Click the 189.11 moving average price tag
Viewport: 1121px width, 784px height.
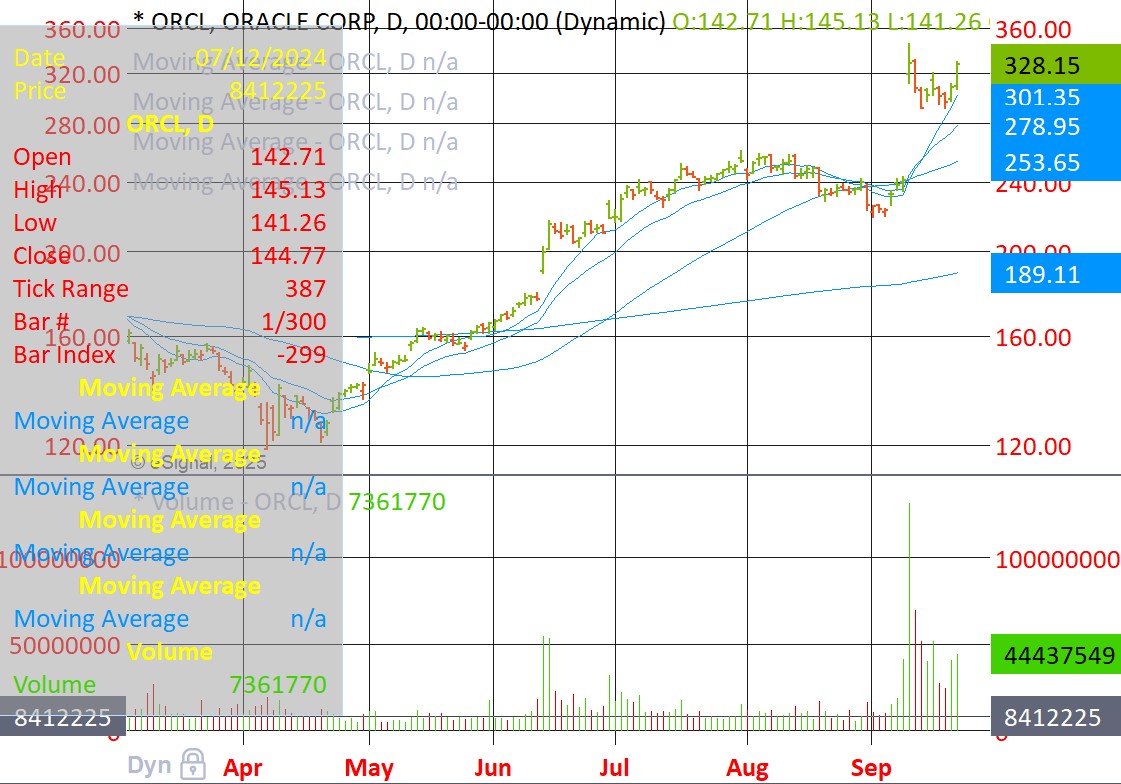[1055, 274]
